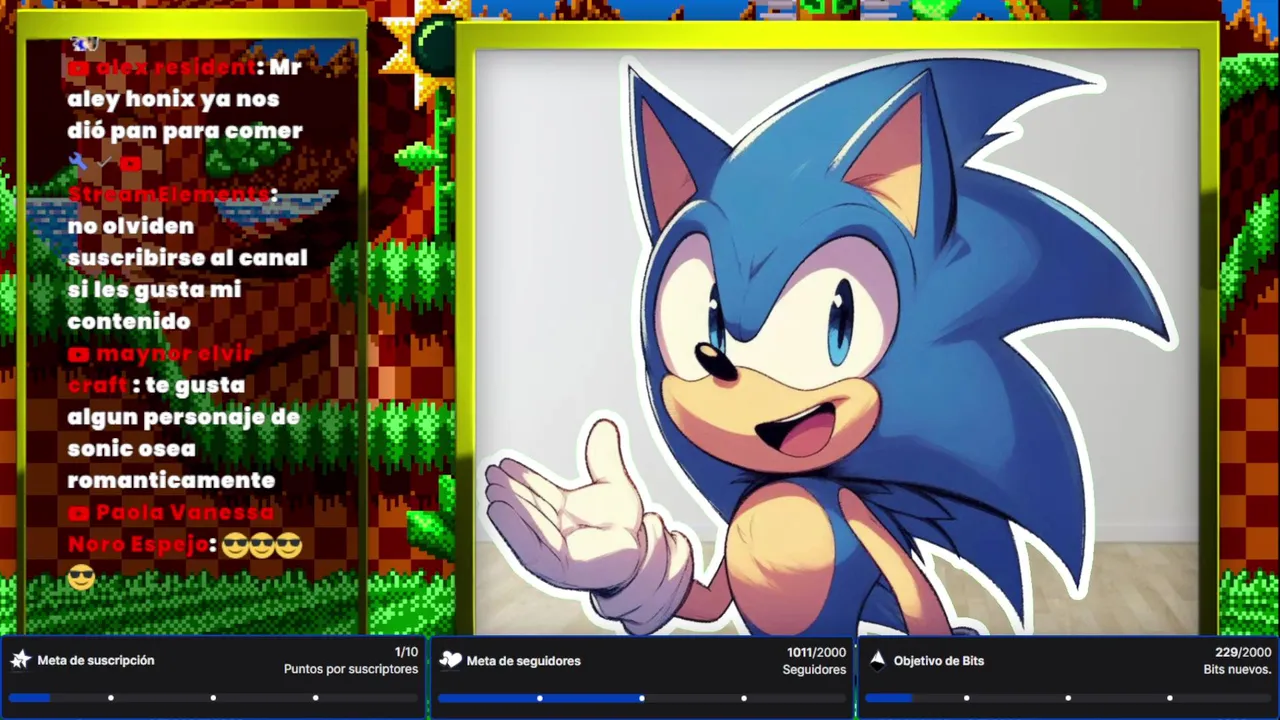This screenshot has height=720, width=1280.
Task: Click the username alex resident in chat
Action: 176,67
